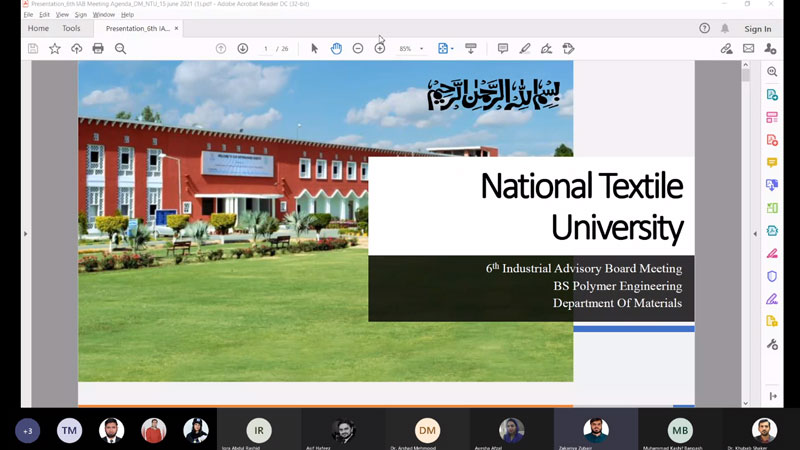
Task: Collapse the right tools pane
Action: point(755,233)
